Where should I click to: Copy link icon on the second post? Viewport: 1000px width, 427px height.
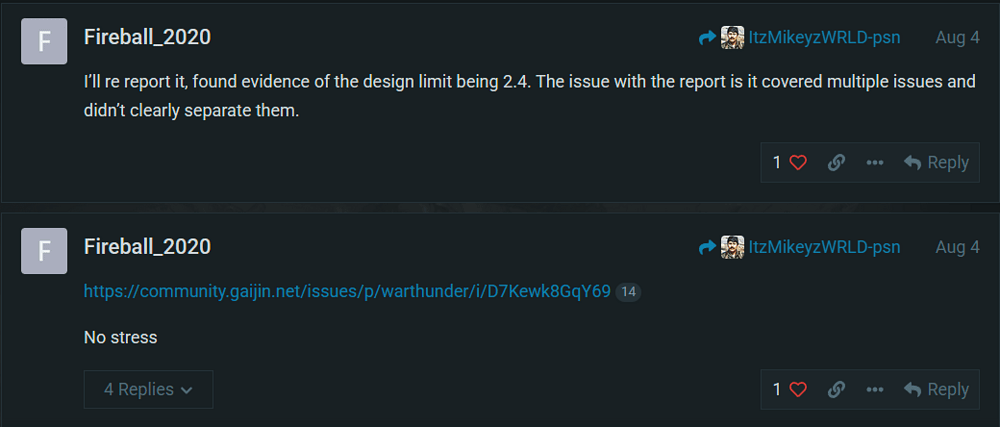coord(836,389)
